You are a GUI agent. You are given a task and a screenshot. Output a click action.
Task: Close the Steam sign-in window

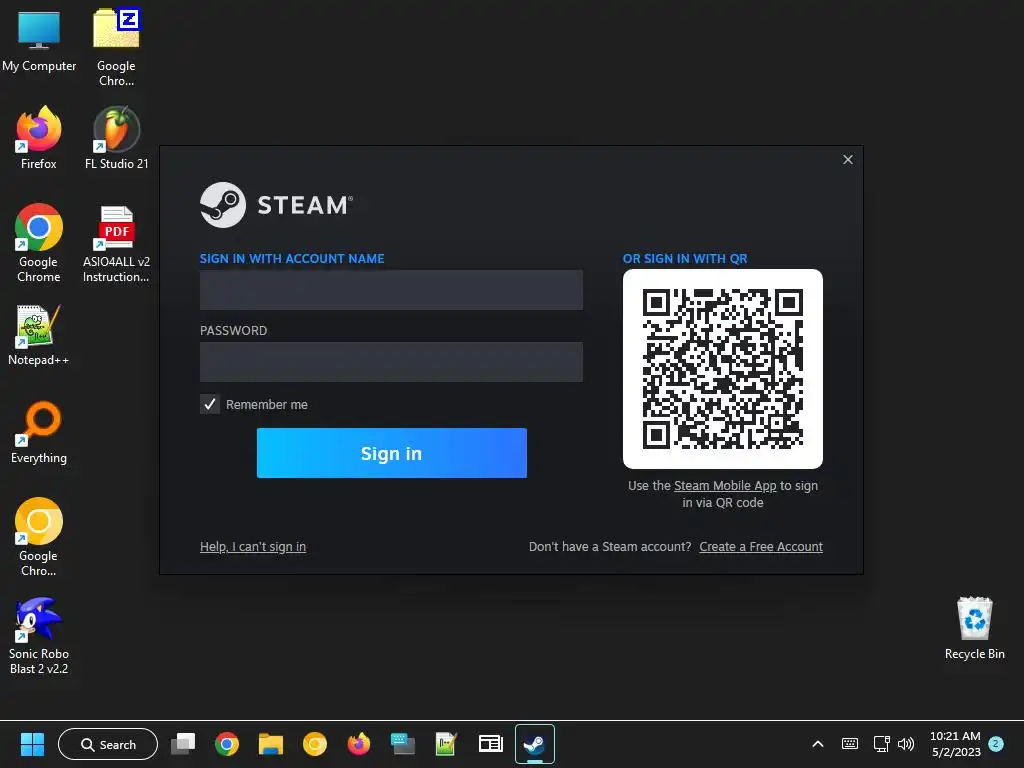pyautogui.click(x=848, y=159)
